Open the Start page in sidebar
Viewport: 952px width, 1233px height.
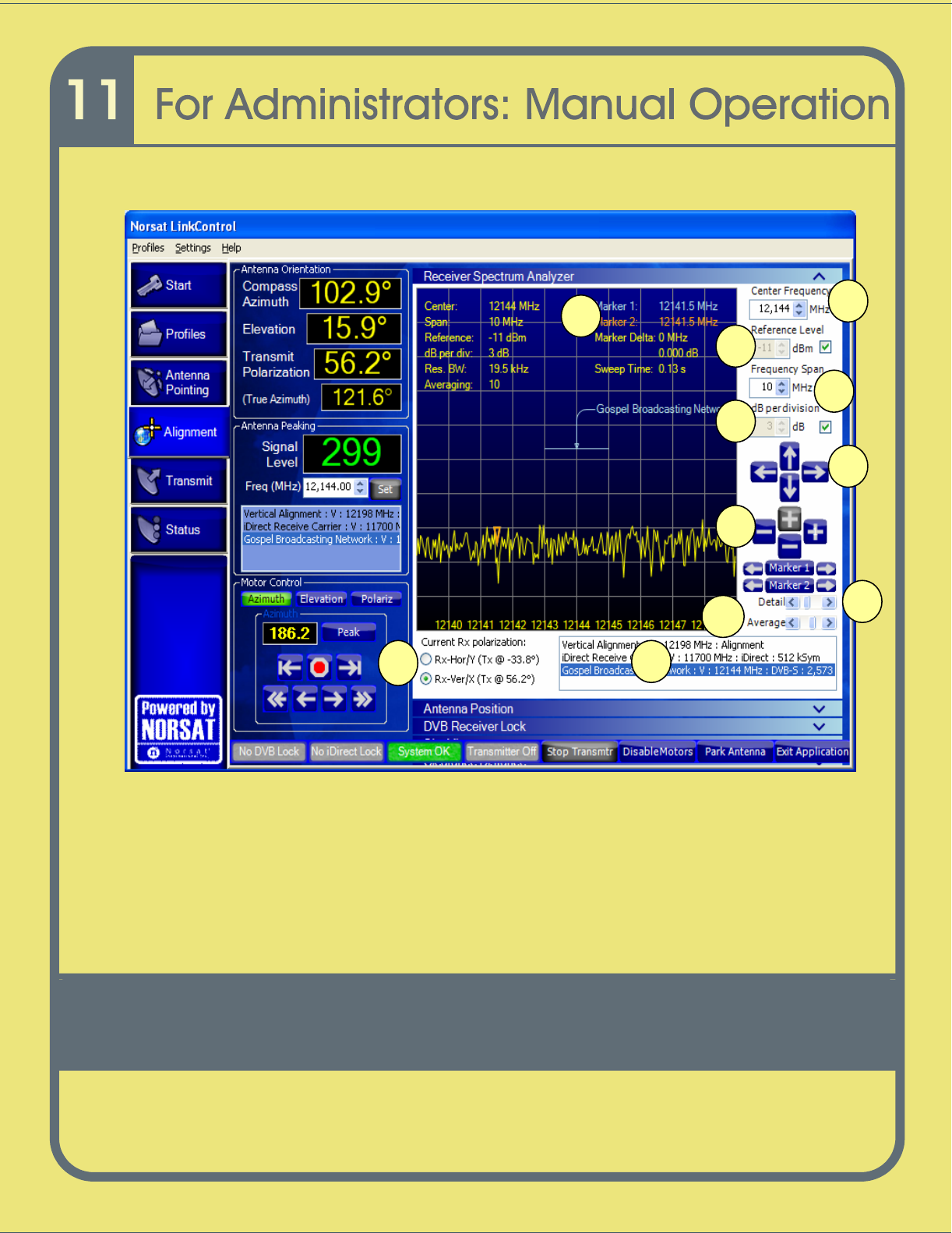click(x=179, y=286)
